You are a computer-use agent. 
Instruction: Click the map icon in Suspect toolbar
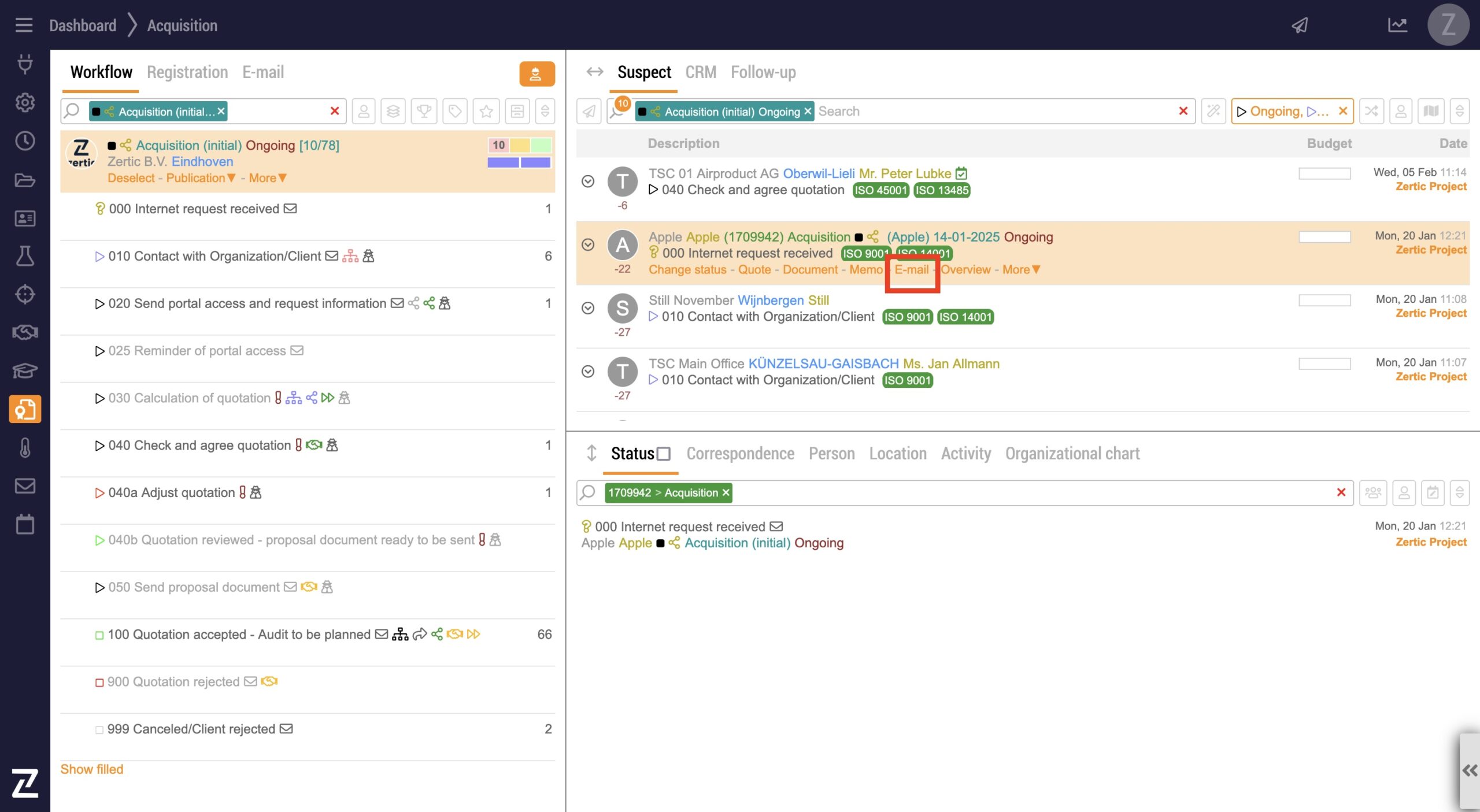(1431, 111)
